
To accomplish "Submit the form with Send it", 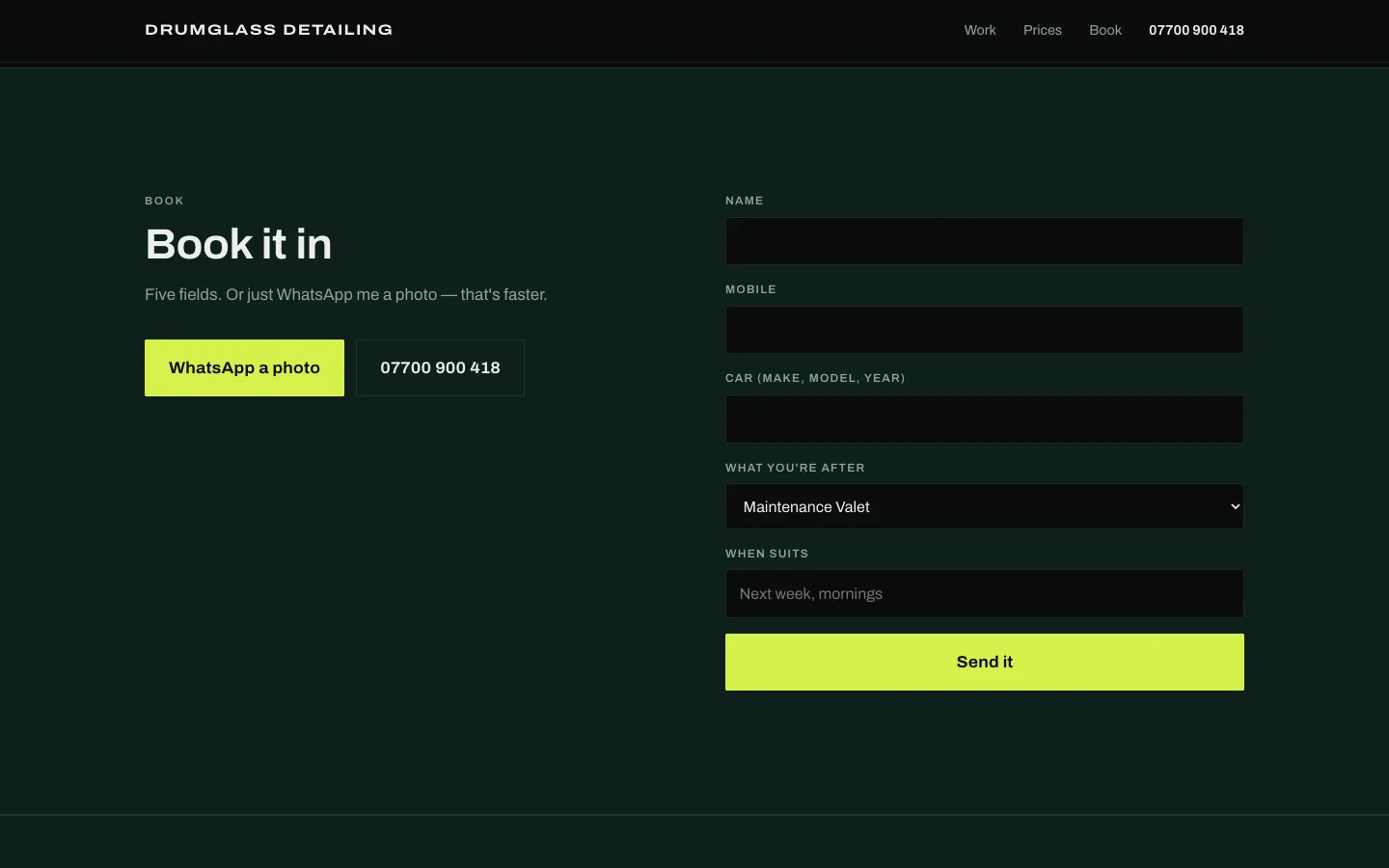I will point(985,662).
